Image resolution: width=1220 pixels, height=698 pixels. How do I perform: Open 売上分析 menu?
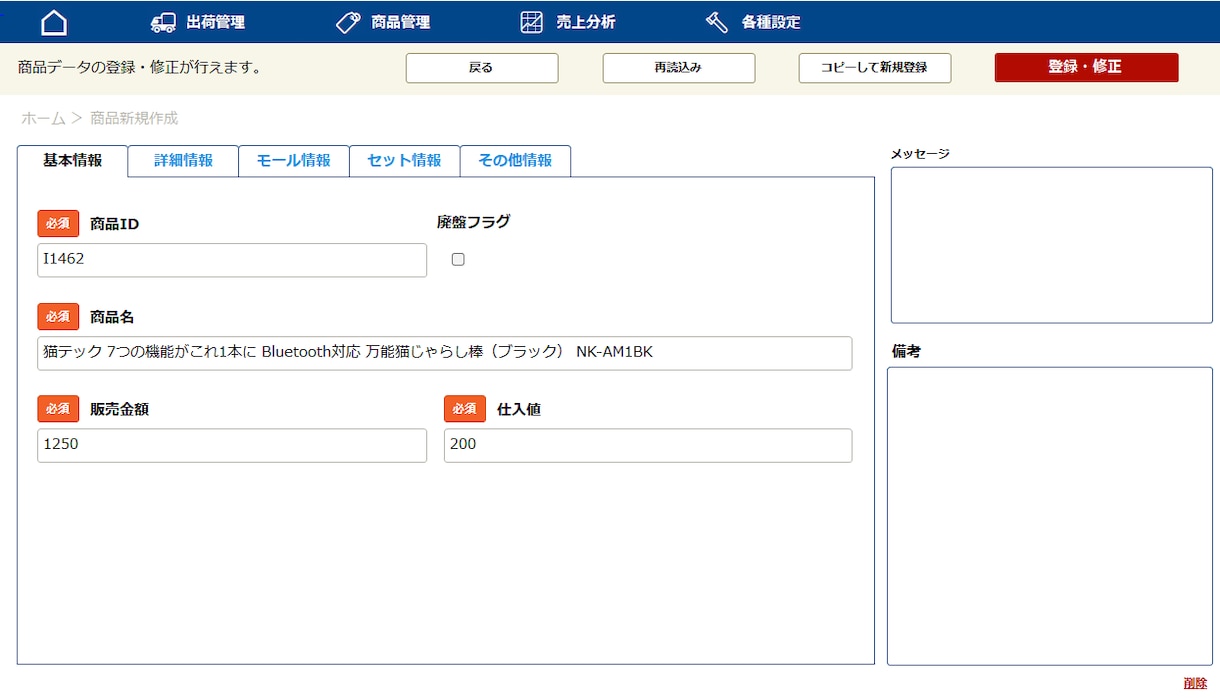[x=585, y=22]
